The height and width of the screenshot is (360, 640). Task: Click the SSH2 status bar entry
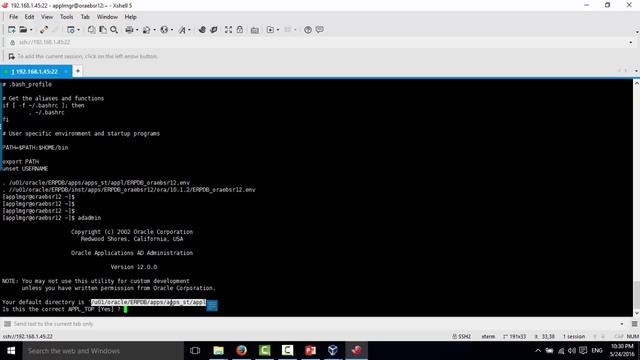click(x=461, y=337)
